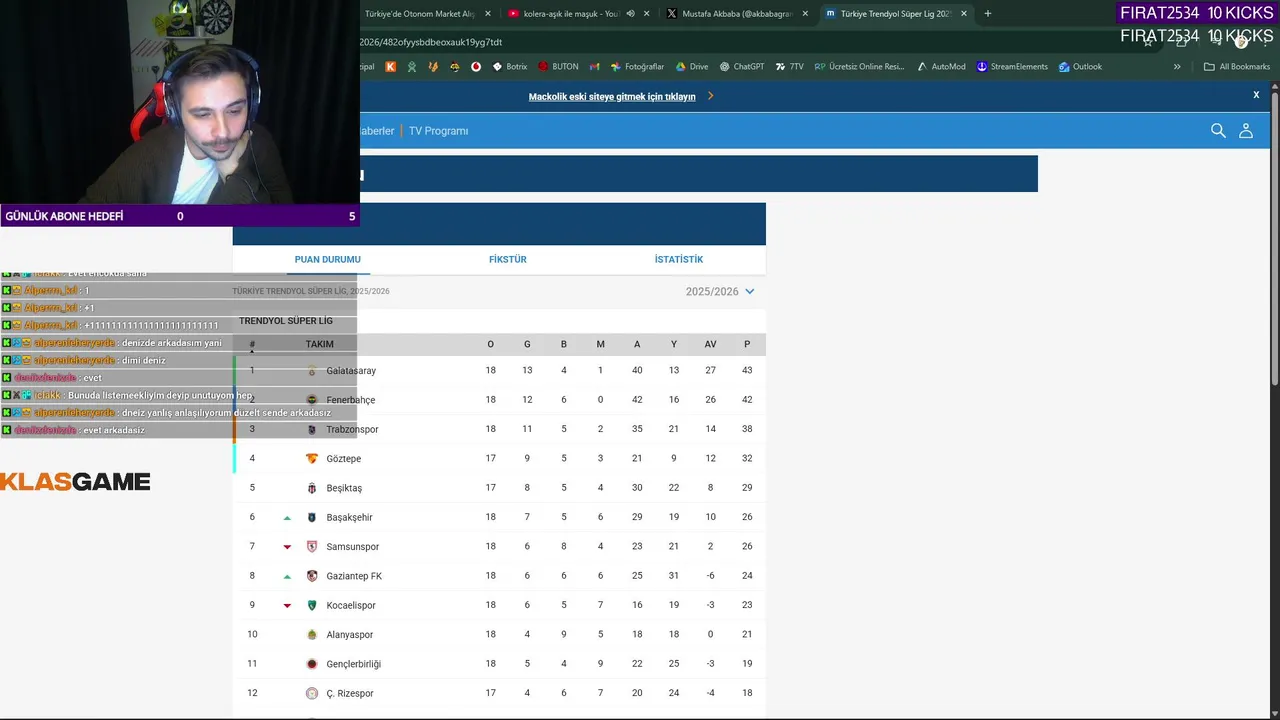
Task: Click the page vertical scrollbar
Action: (x=1275, y=240)
